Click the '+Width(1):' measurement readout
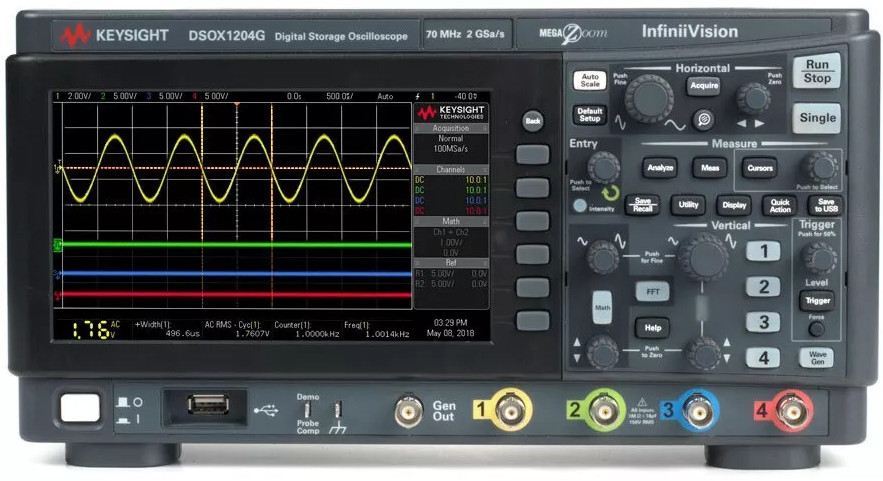 pyautogui.click(x=167, y=329)
